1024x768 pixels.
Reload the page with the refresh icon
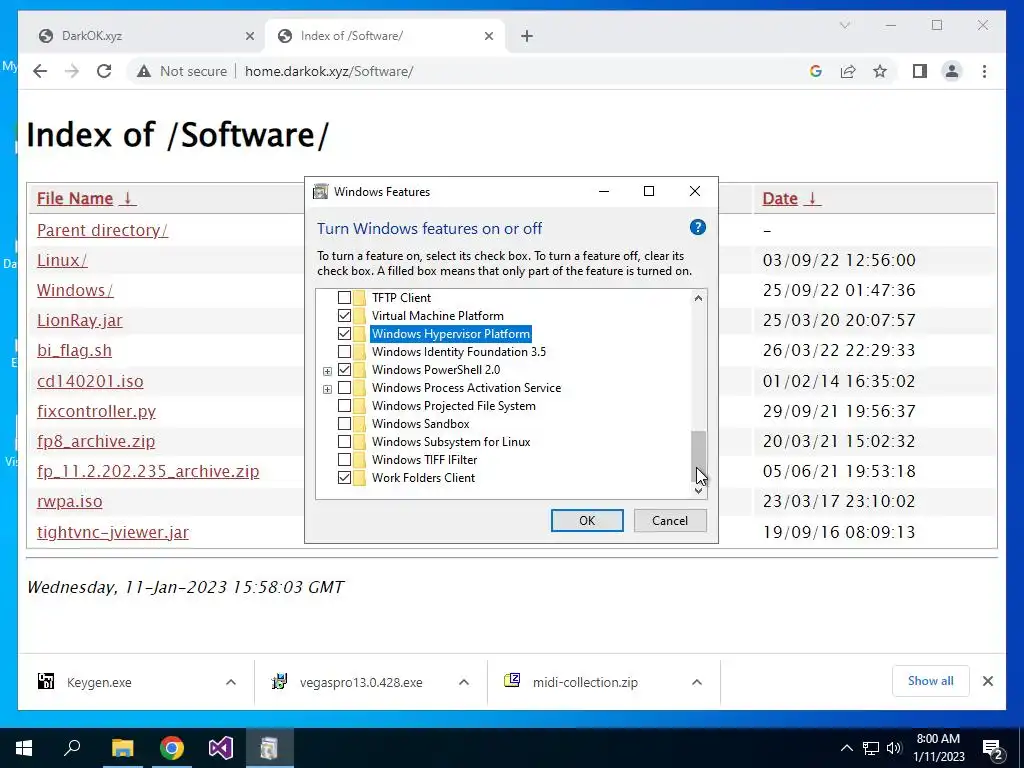click(x=104, y=71)
